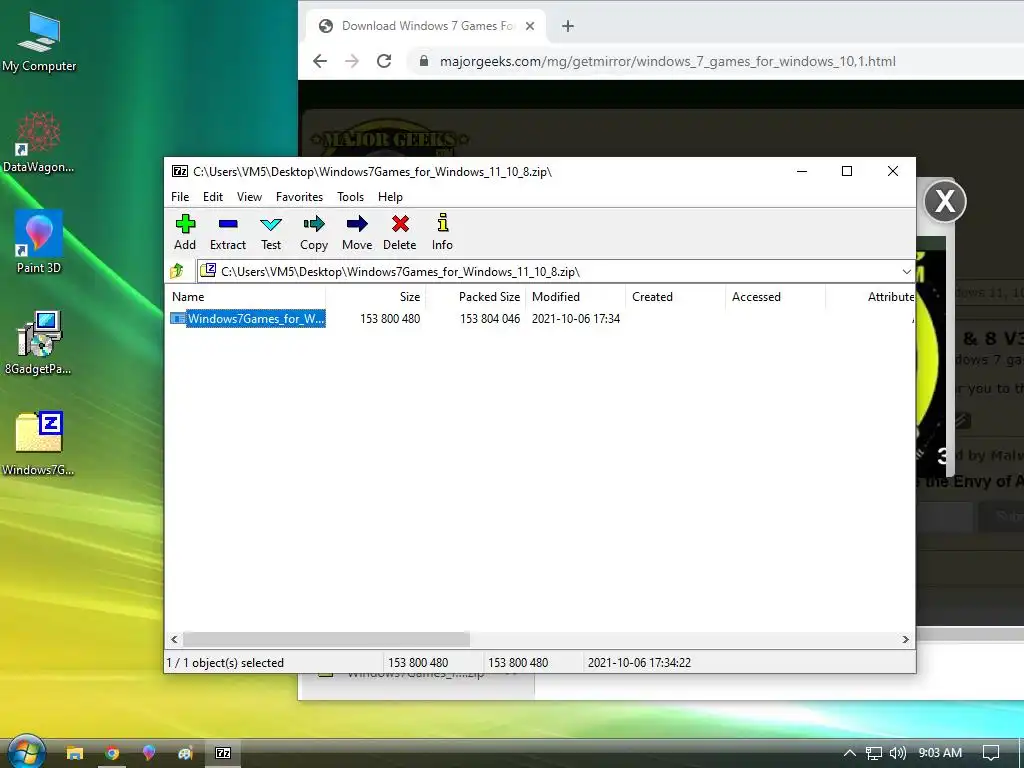Select the 8GadgetPack installer desktop icon

click(39, 343)
